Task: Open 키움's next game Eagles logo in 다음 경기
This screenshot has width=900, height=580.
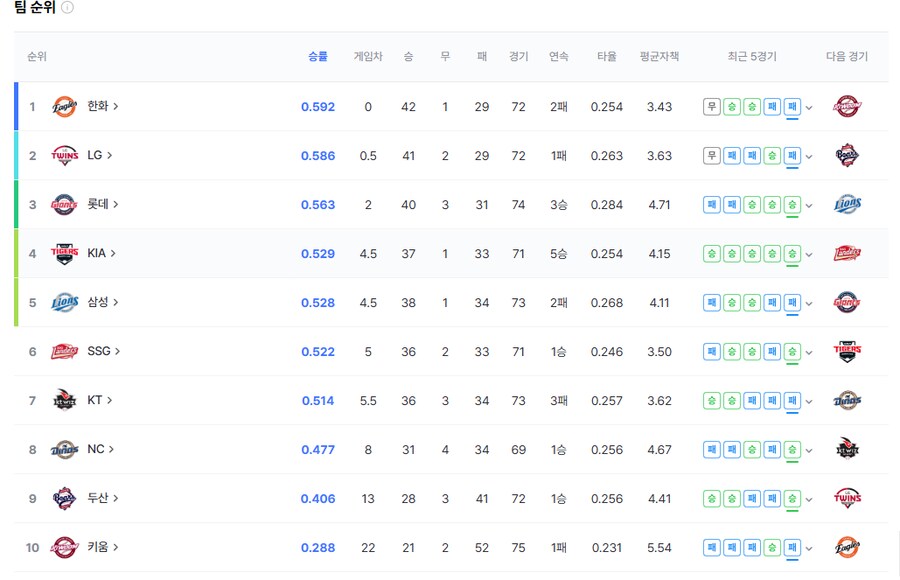Action: [x=847, y=548]
